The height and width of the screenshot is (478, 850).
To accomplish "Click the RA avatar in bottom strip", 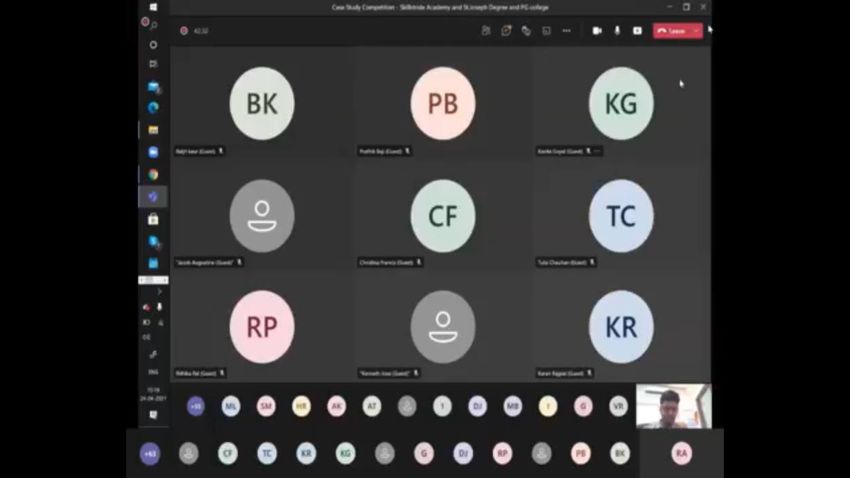I will point(681,453).
